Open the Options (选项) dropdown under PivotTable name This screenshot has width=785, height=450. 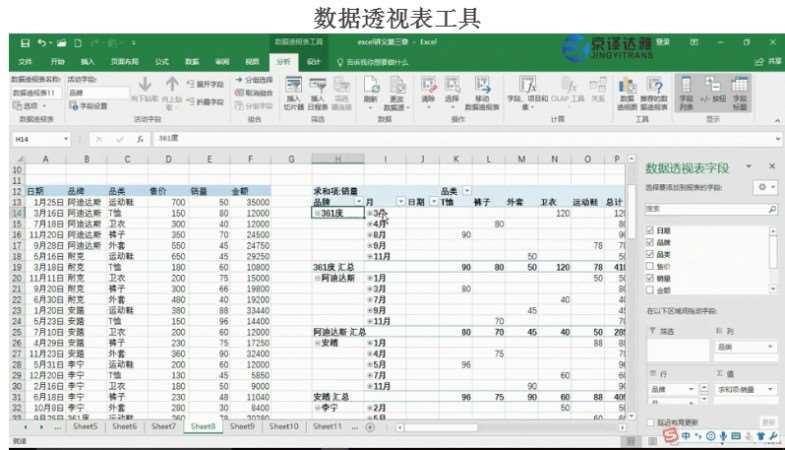pyautogui.click(x=31, y=106)
